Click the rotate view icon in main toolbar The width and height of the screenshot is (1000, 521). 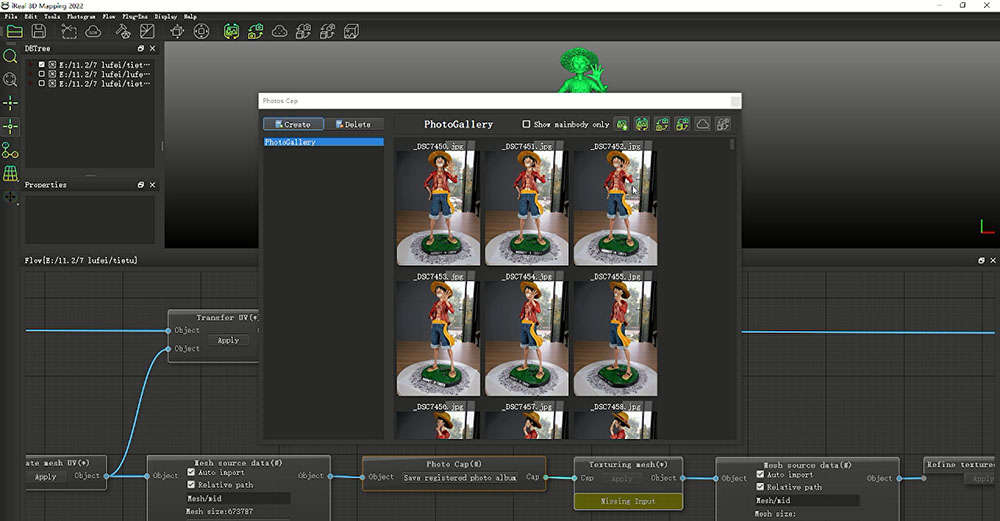coord(201,32)
